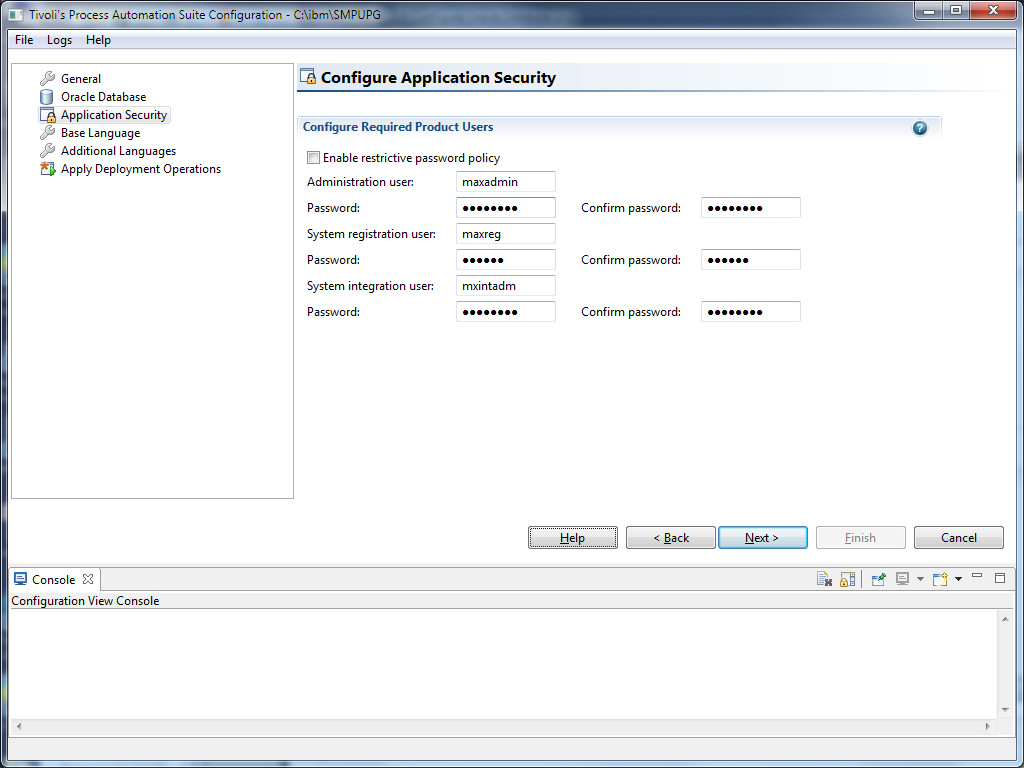Screen dimensions: 1024x768
Task: Select the Console tab
Action: point(54,579)
